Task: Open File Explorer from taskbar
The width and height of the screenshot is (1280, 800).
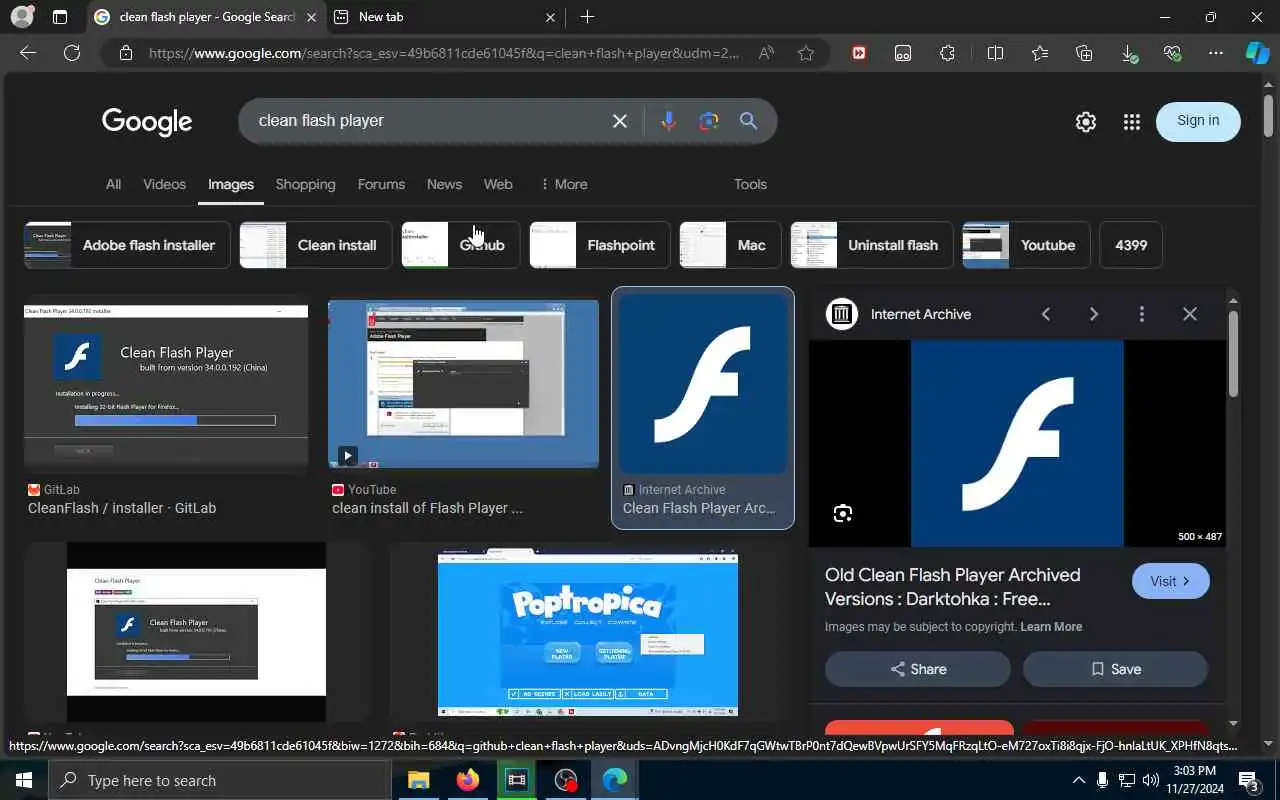Action: pyautogui.click(x=418, y=780)
